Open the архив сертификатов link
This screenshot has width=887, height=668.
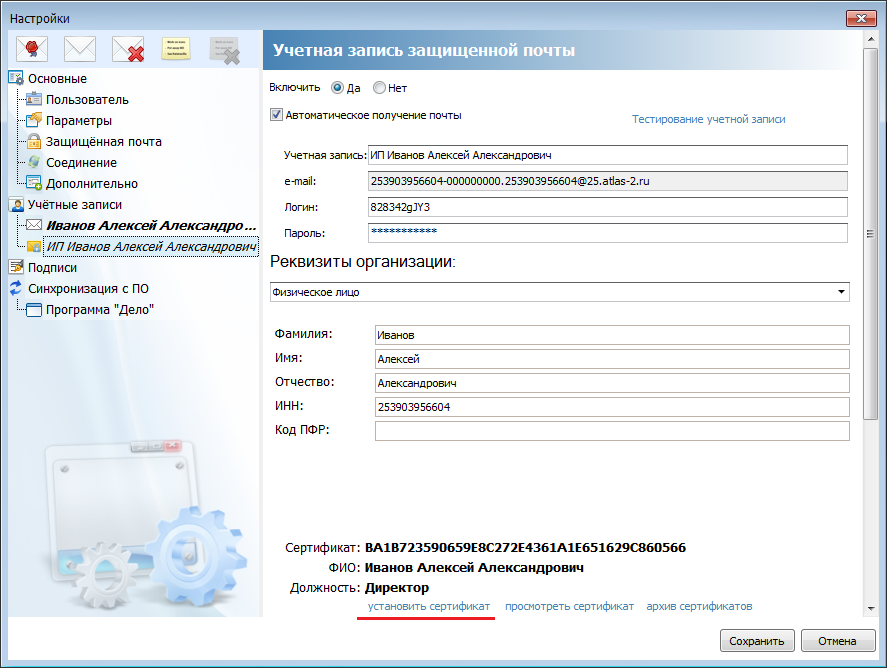pyautogui.click(x=699, y=606)
